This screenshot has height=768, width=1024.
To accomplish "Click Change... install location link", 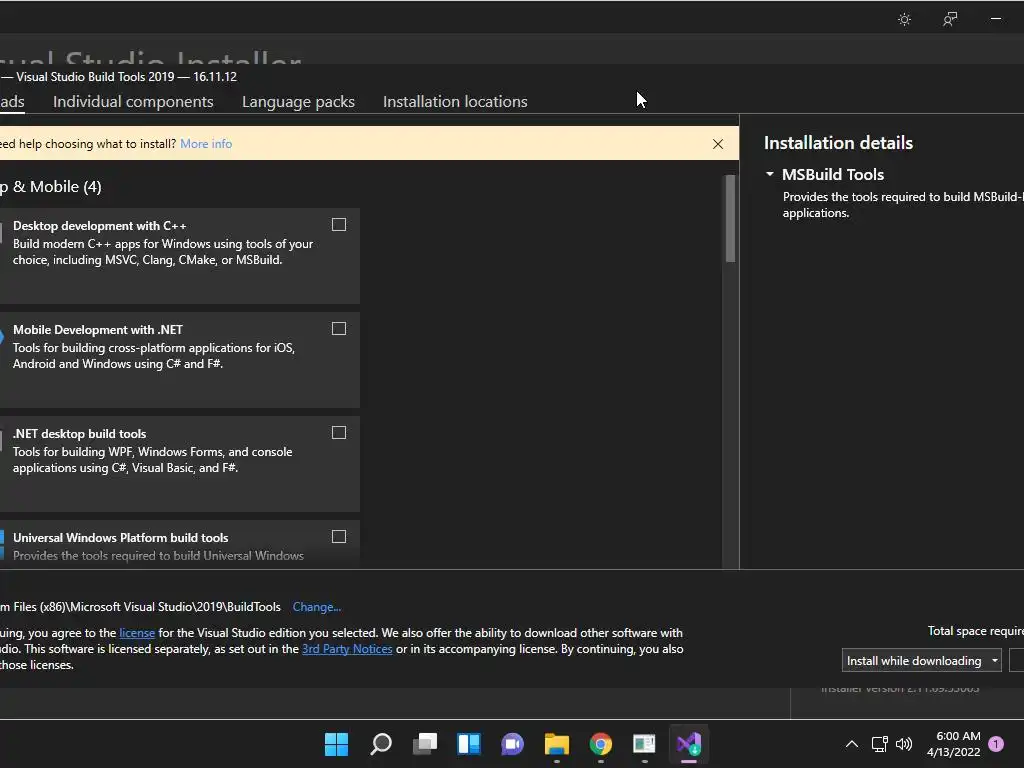I will [x=317, y=607].
